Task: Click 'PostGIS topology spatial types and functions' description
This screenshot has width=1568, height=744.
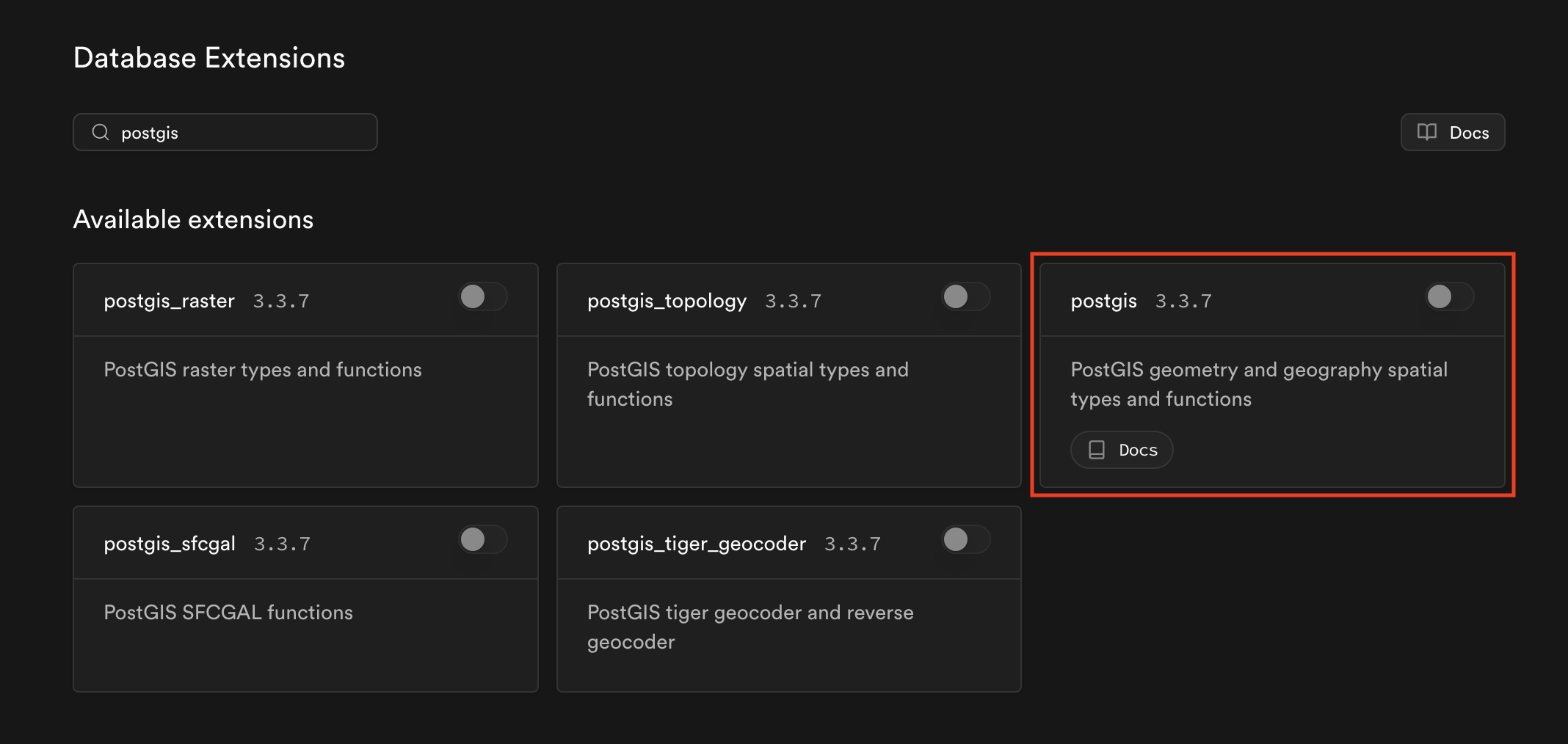Action: 748,384
